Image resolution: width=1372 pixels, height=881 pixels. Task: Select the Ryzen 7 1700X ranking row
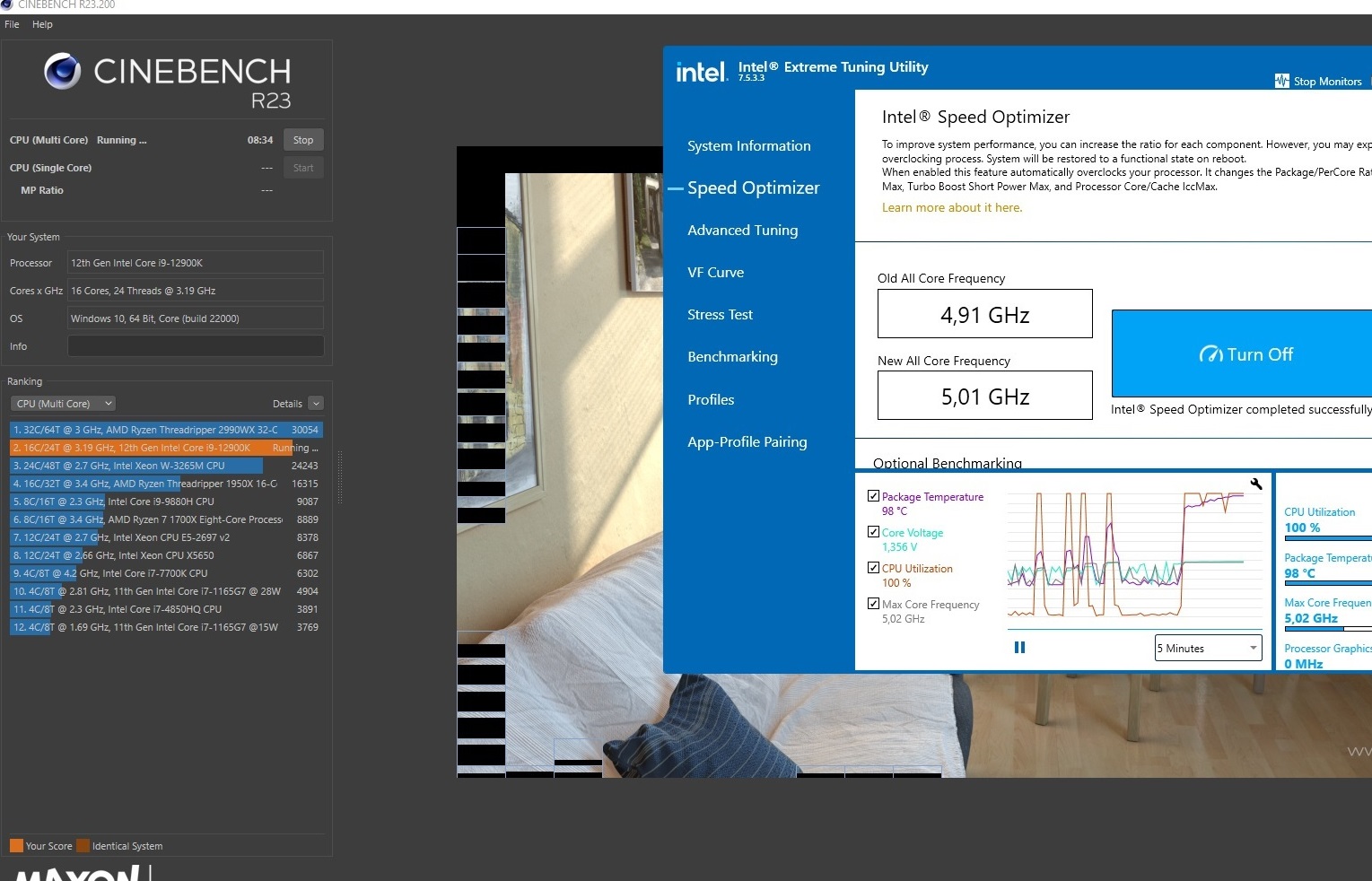166,519
